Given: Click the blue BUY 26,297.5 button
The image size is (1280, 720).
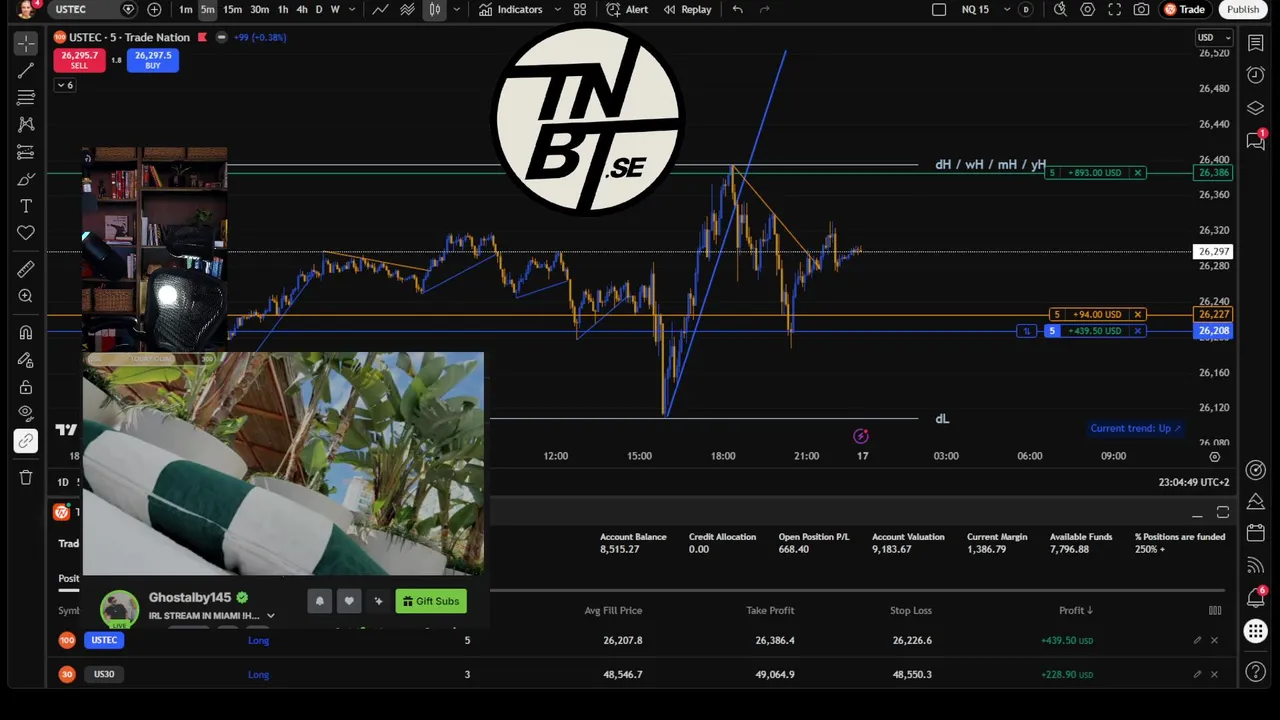Looking at the screenshot, I should (x=153, y=60).
